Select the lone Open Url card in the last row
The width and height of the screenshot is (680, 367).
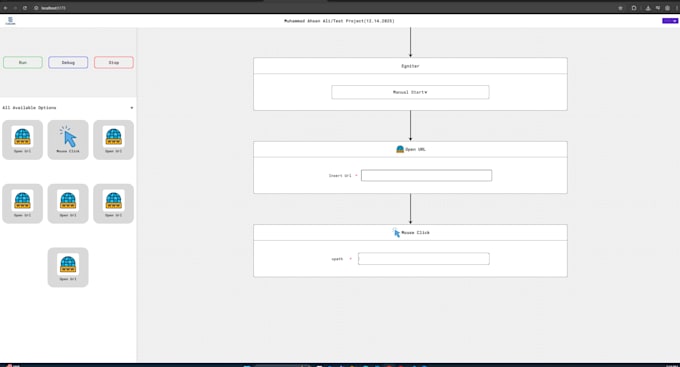68,267
